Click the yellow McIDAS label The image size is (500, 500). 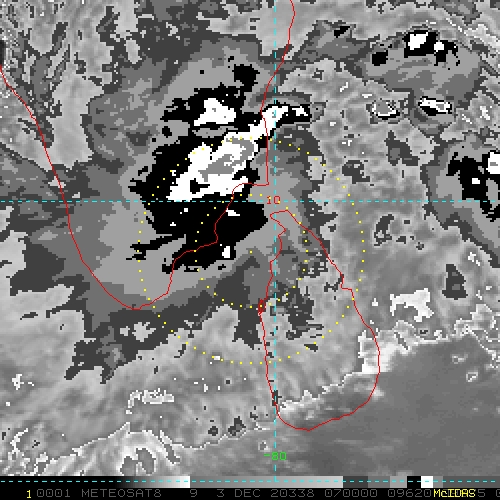[454, 493]
